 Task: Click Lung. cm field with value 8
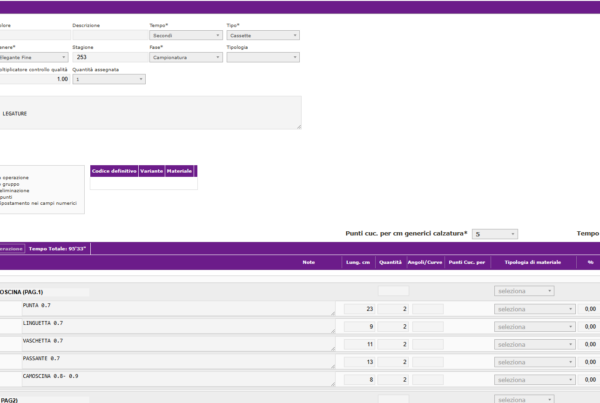click(x=359, y=379)
